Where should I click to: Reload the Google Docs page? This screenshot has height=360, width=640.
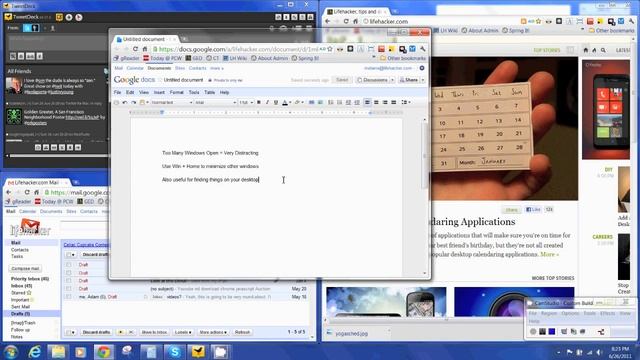tap(136, 49)
